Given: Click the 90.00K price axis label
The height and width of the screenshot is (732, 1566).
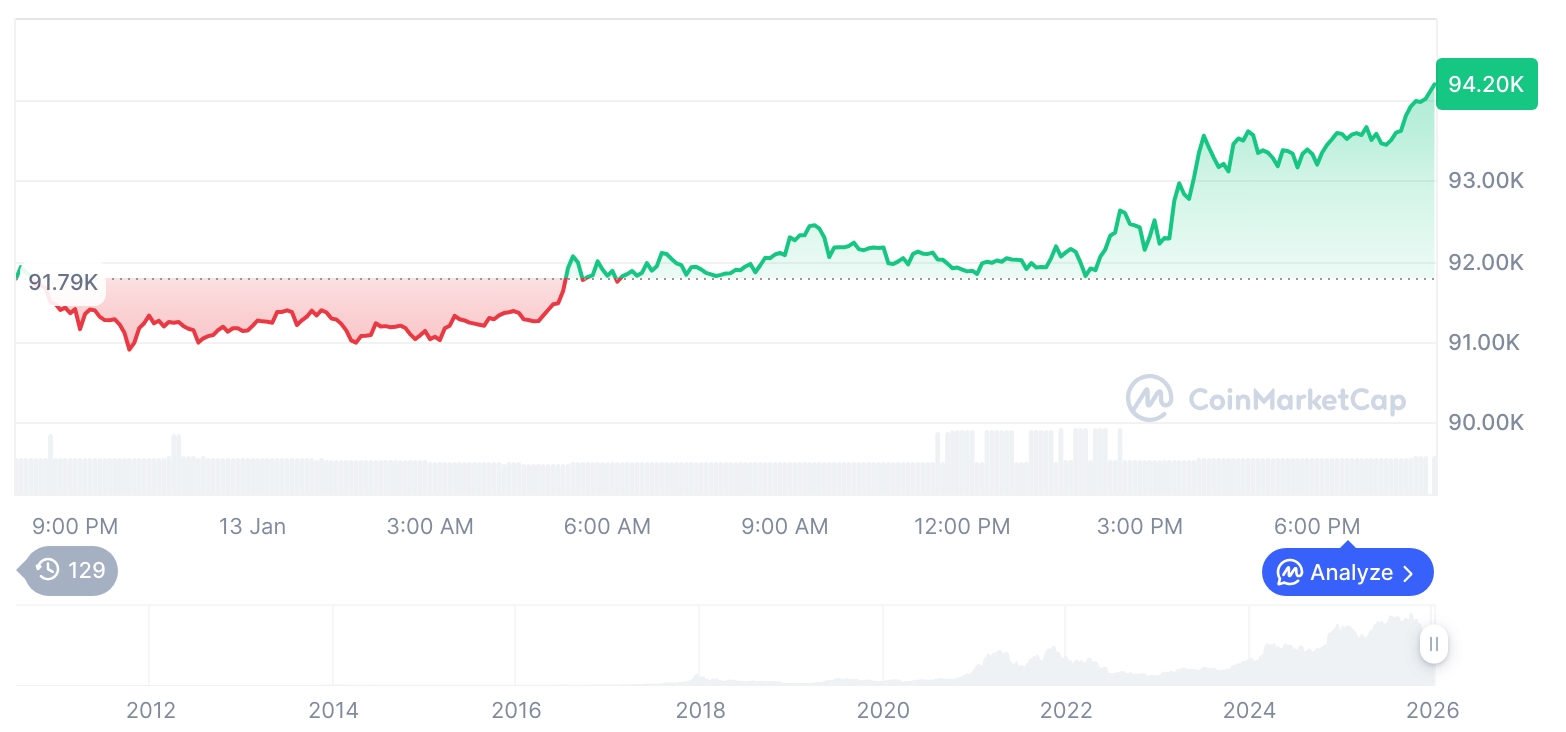Looking at the screenshot, I should tap(1485, 422).
